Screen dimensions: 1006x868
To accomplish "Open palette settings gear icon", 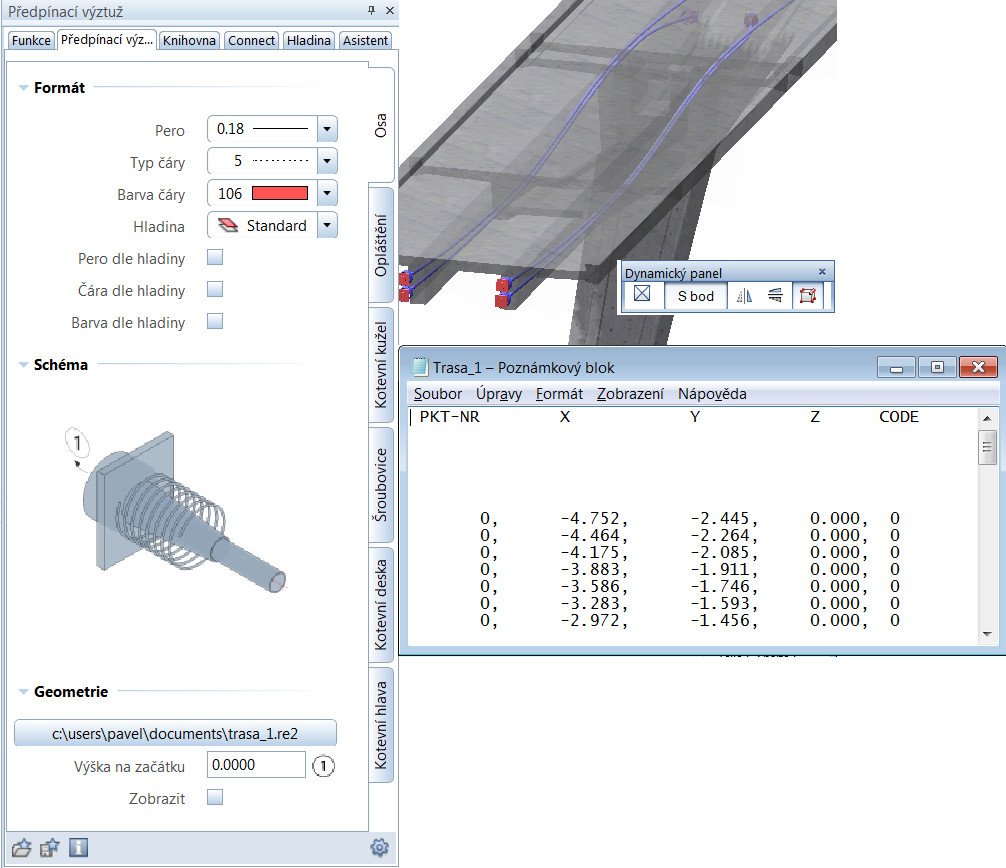I will coord(379,848).
